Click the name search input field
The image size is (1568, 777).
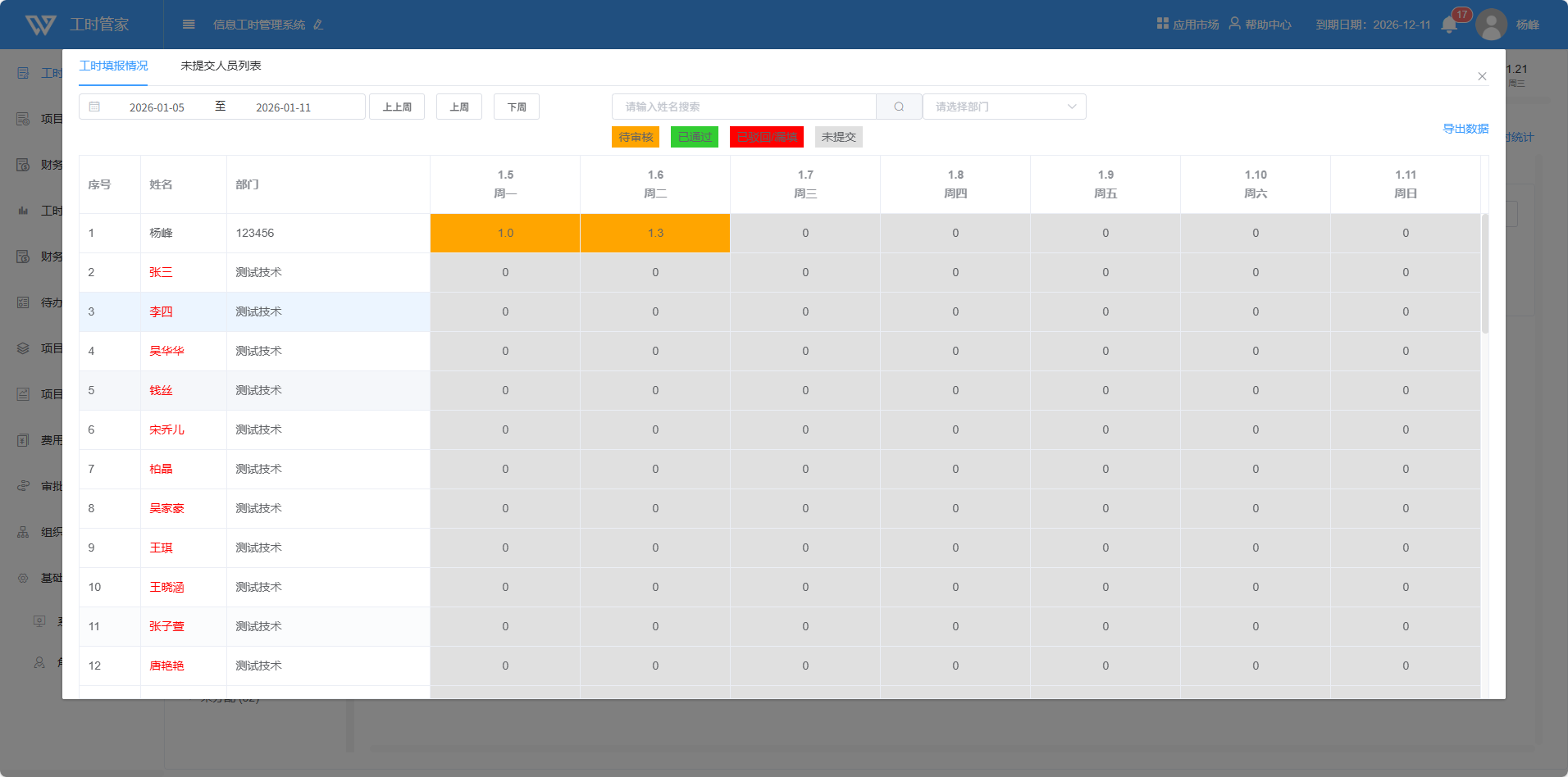click(744, 107)
